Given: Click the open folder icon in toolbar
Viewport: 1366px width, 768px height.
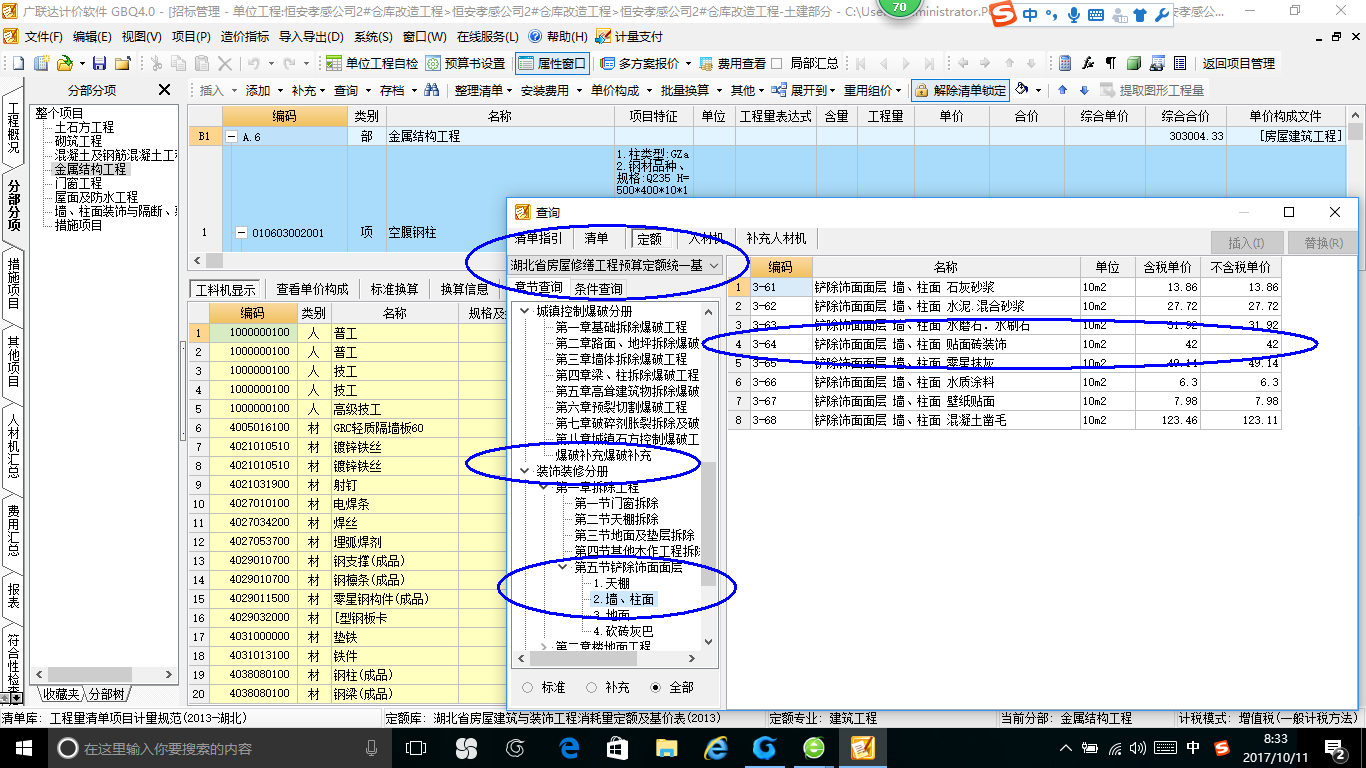Looking at the screenshot, I should point(64,63).
